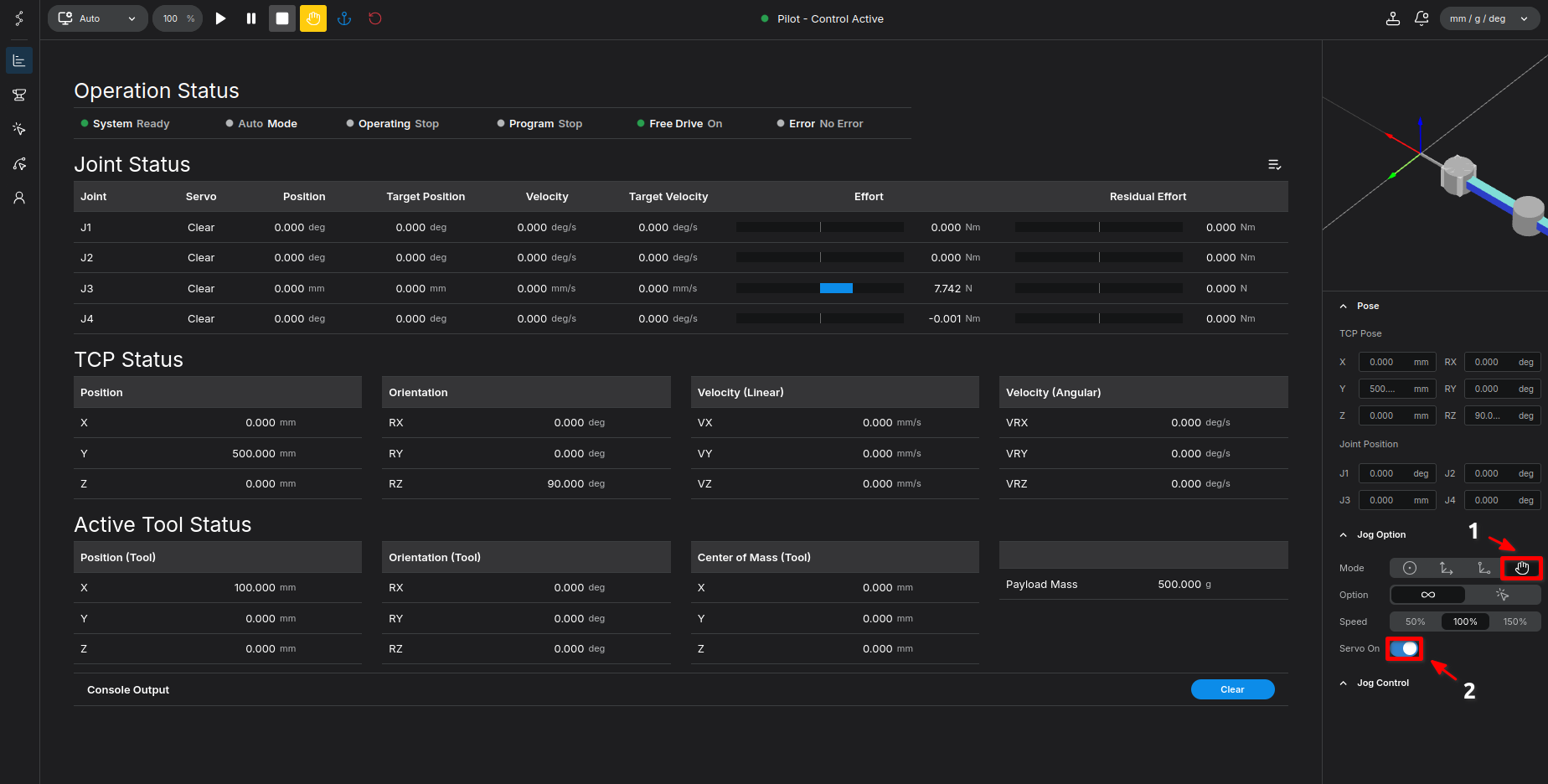This screenshot has height=784, width=1548.
Task: Open the Joint Status column filter icon
Action: pos(1274,165)
